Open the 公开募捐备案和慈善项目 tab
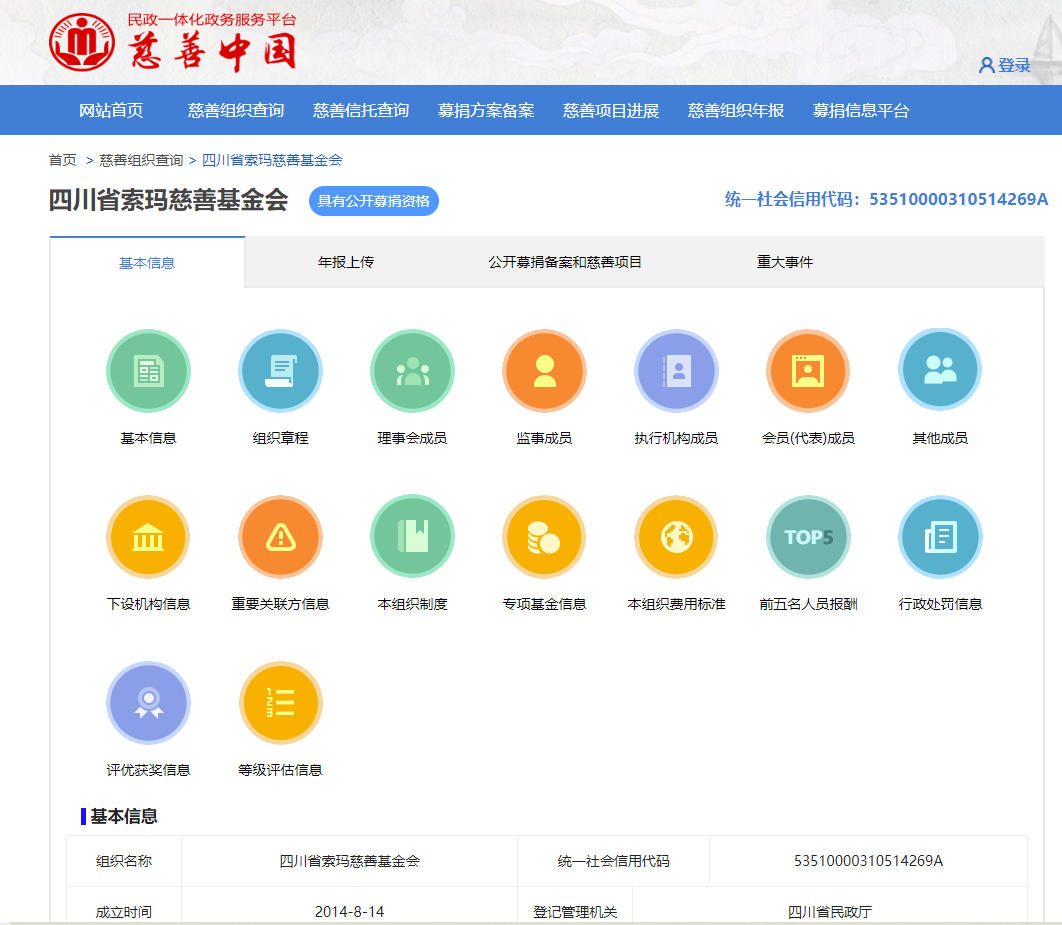This screenshot has height=925, width=1062. click(x=565, y=262)
